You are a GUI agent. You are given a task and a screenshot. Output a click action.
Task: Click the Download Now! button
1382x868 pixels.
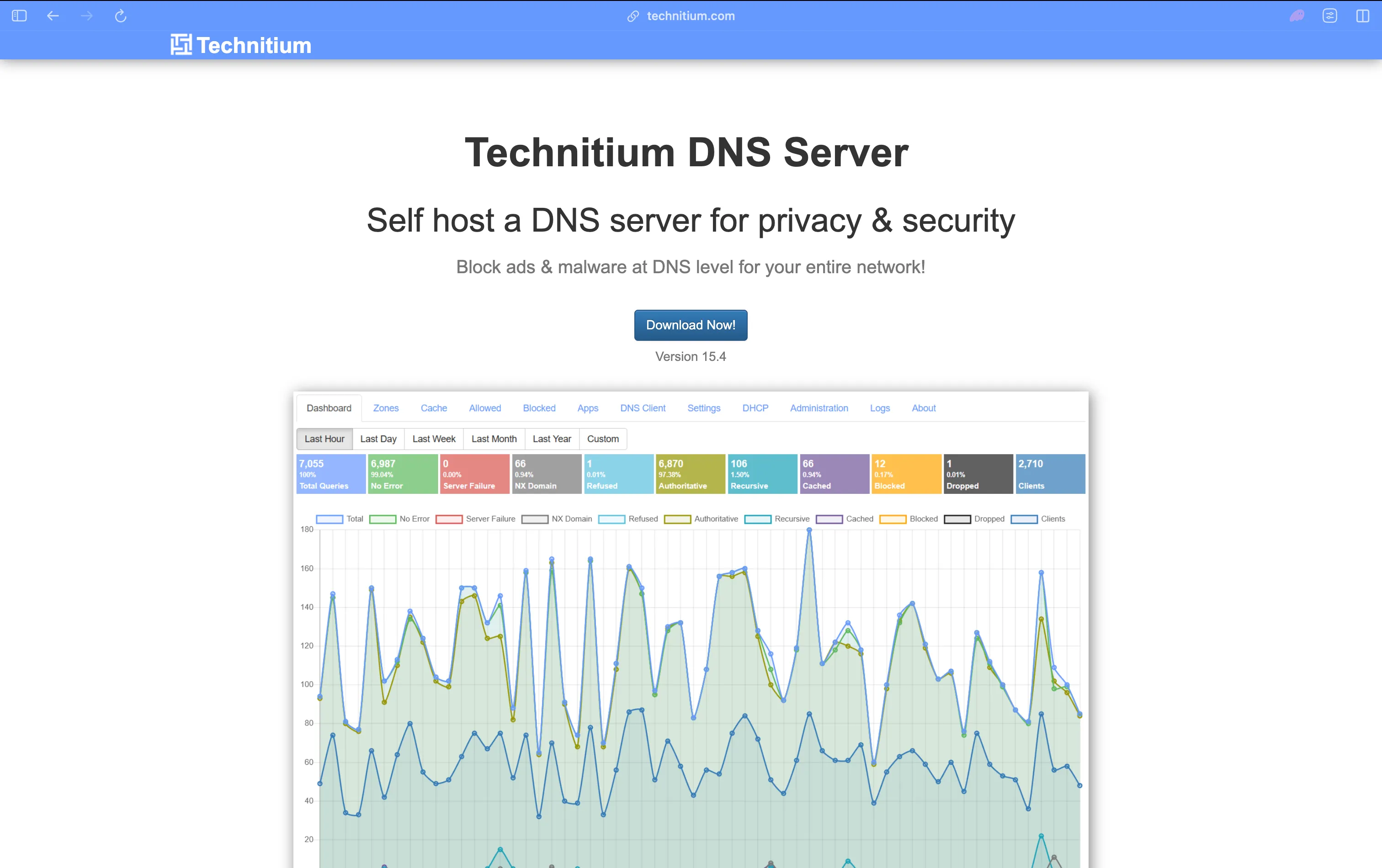point(691,325)
